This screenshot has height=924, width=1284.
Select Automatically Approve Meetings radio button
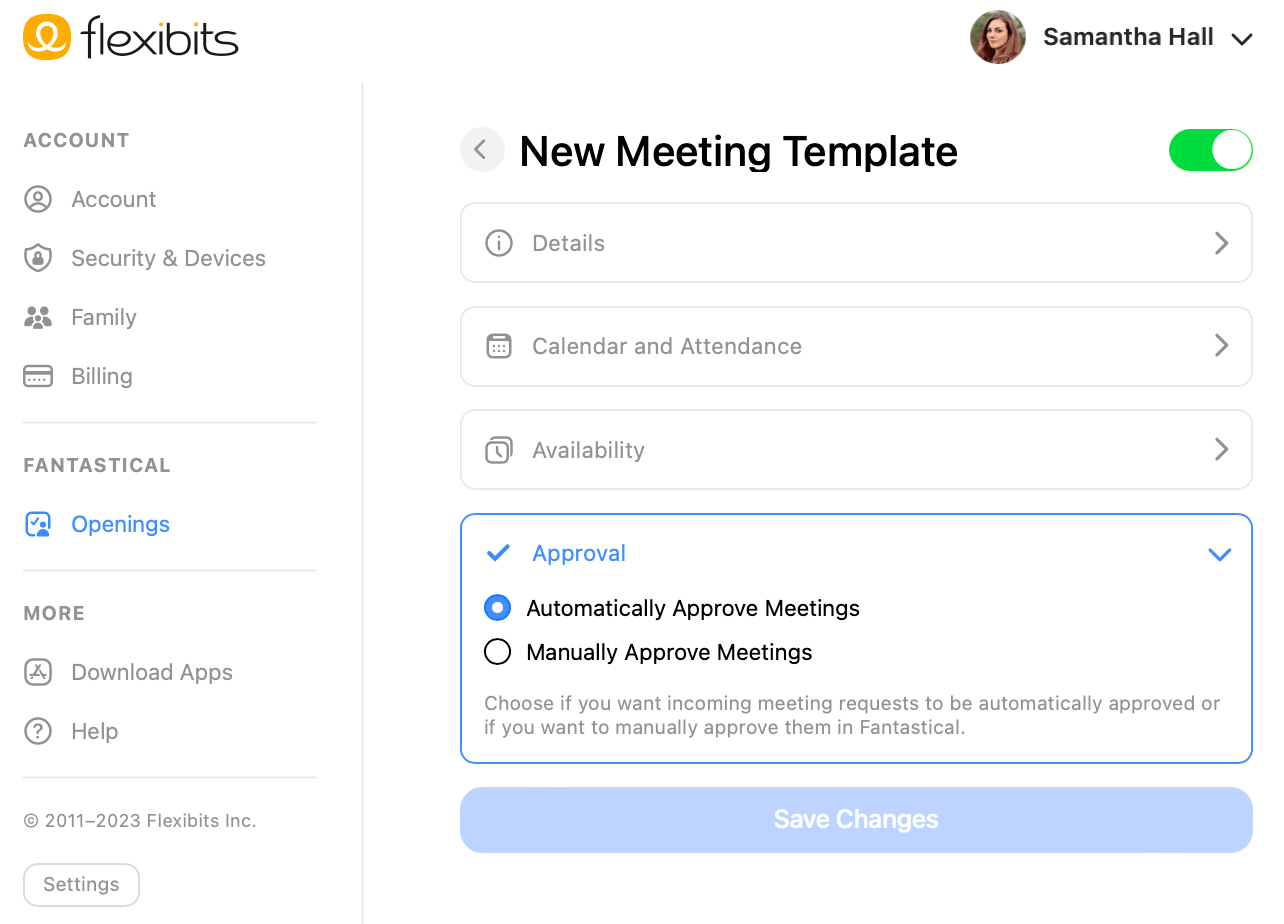point(497,608)
